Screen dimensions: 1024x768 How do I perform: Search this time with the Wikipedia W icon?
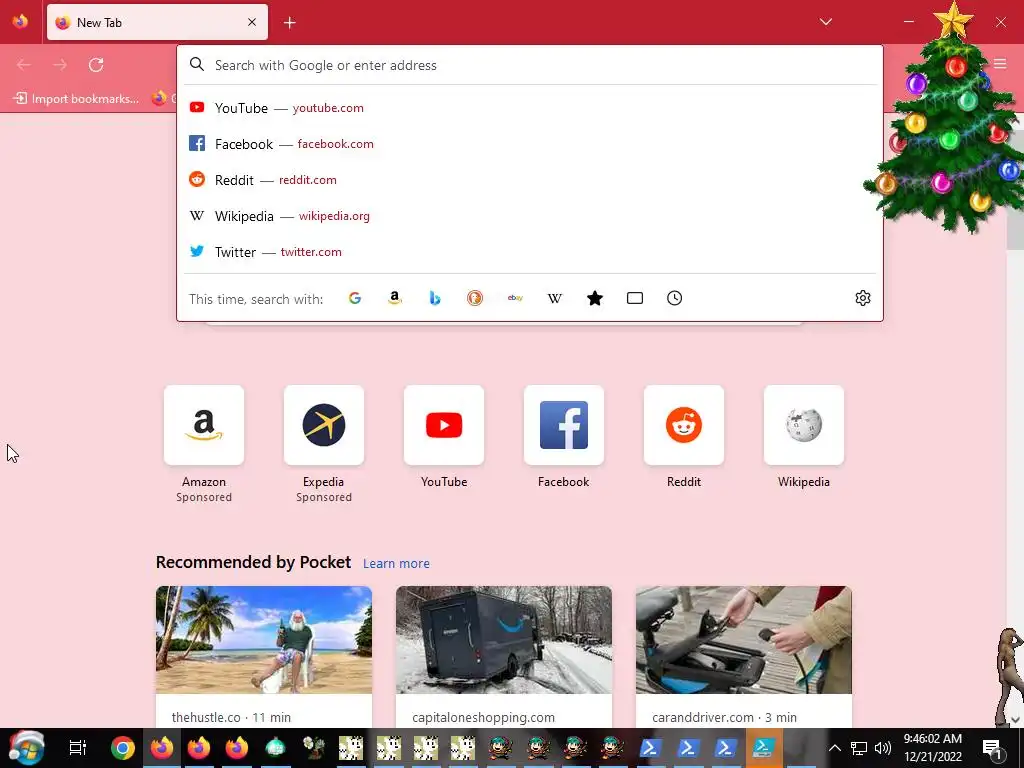pyautogui.click(x=554, y=298)
